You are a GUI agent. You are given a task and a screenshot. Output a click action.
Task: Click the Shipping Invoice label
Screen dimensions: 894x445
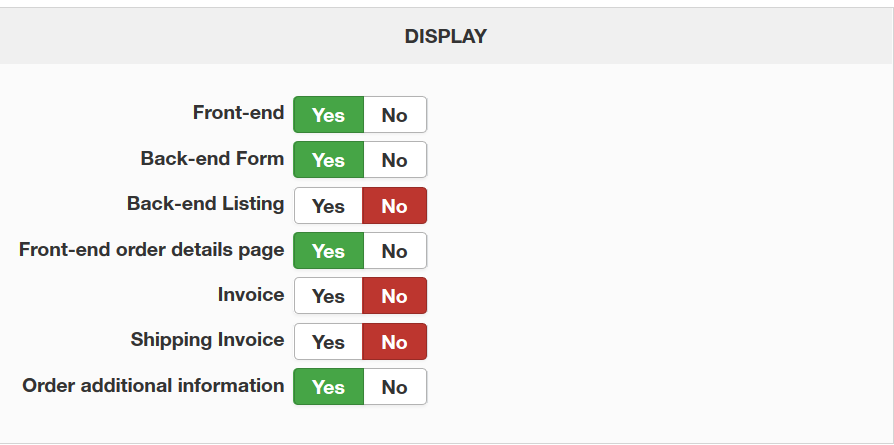coord(207,340)
